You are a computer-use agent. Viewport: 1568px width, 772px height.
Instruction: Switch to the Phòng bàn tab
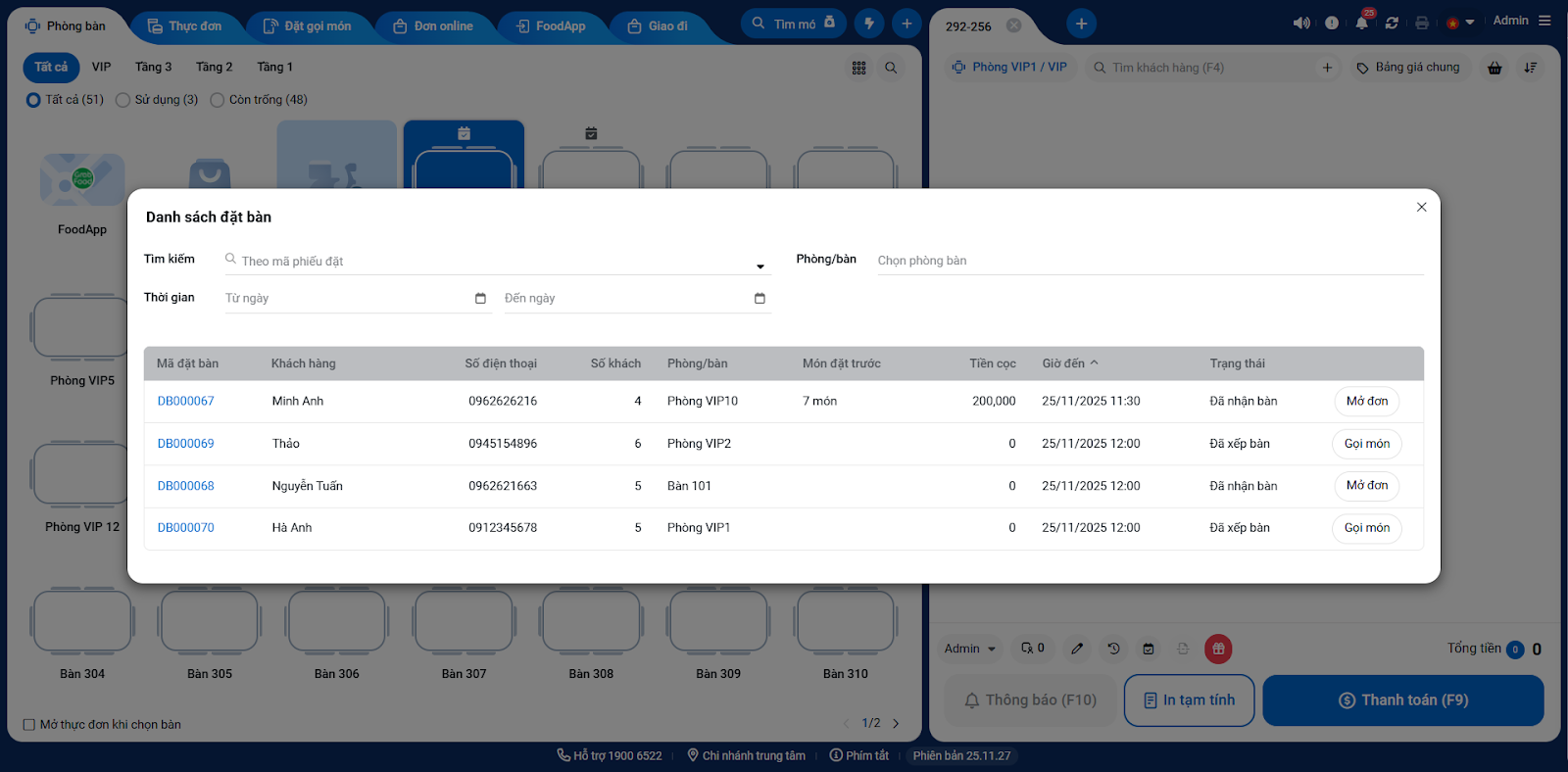[66, 26]
